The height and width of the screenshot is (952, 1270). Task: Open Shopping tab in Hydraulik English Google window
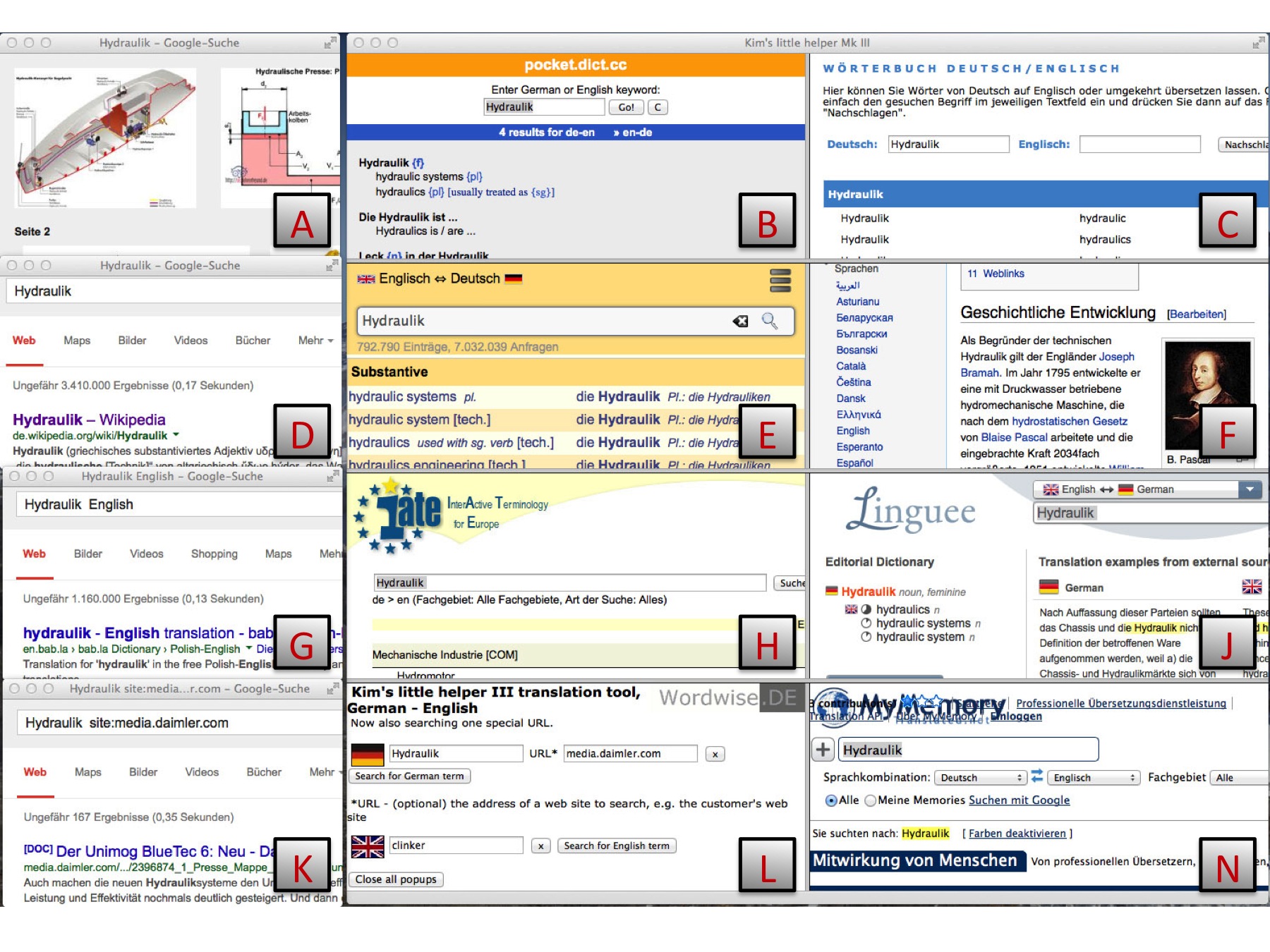click(214, 554)
